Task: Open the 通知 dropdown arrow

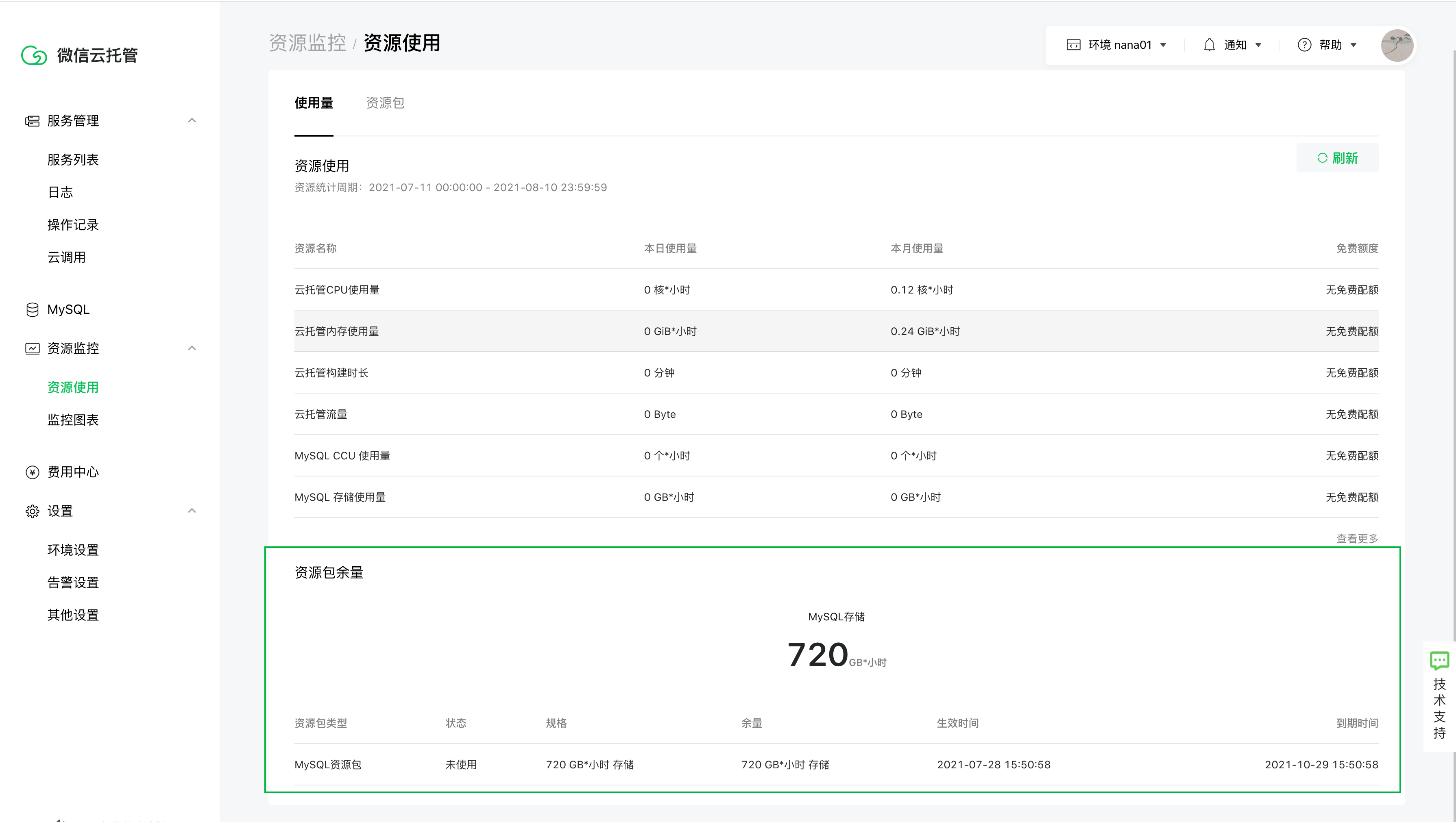Action: click(x=1258, y=45)
